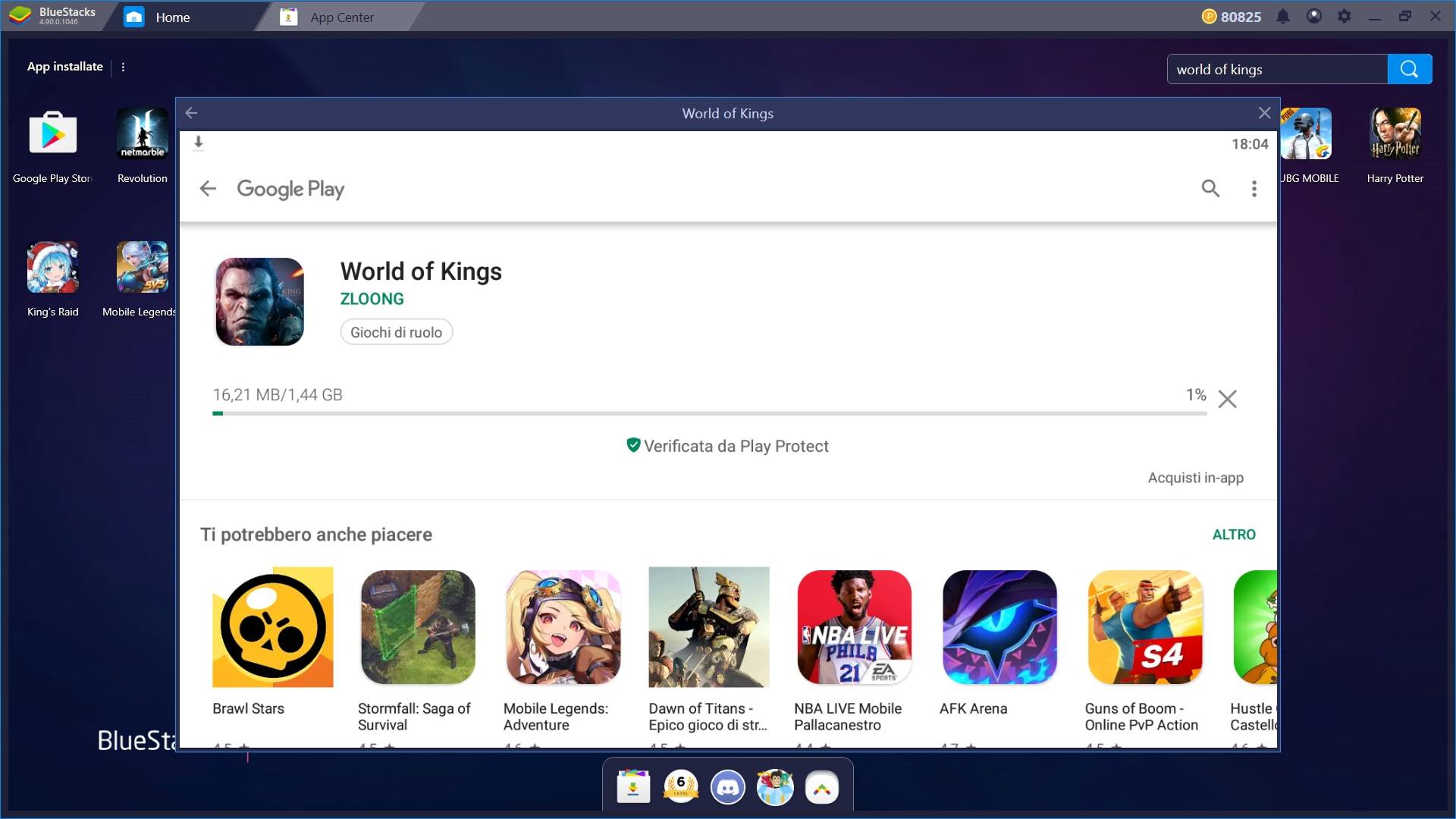
Task: Click the Acquisti in-app text
Action: coord(1195,478)
